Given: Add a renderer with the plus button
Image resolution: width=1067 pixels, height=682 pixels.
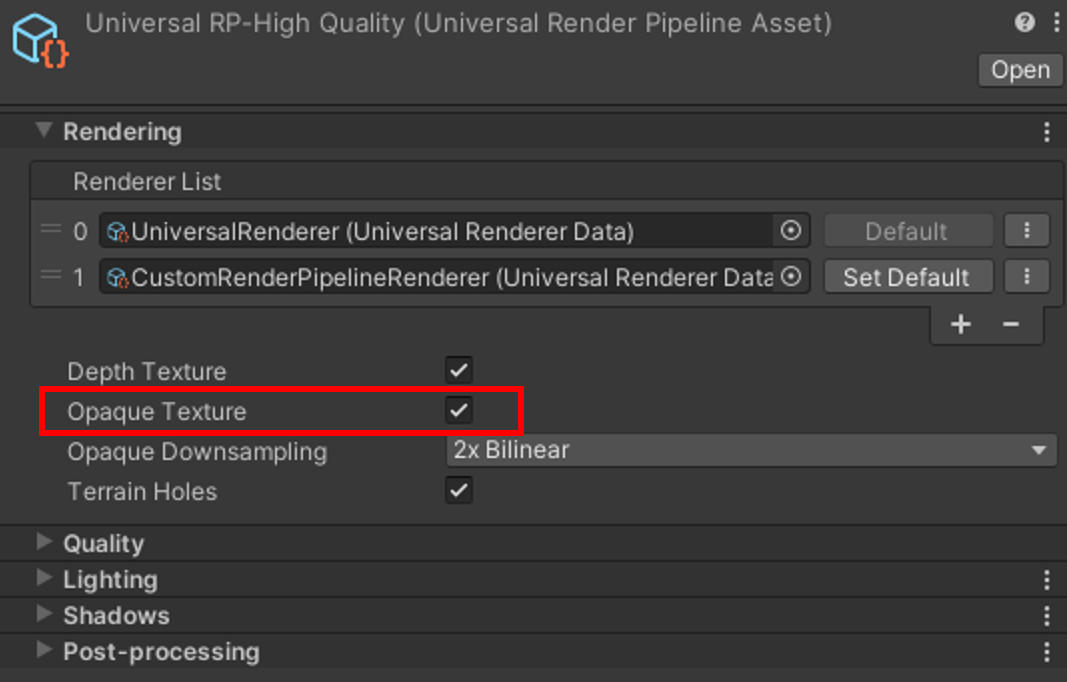Looking at the screenshot, I should coord(961,324).
